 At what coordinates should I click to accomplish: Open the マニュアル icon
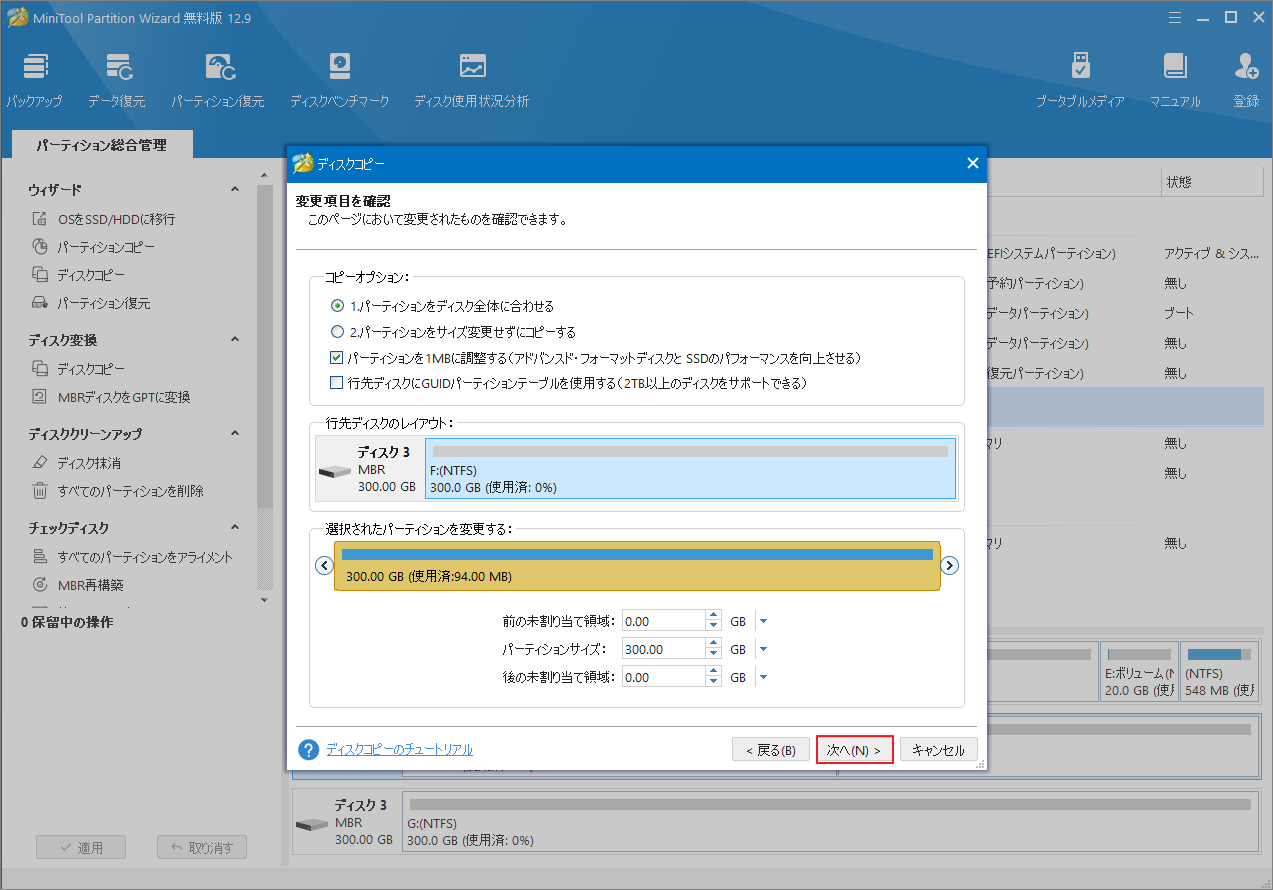pyautogui.click(x=1175, y=80)
